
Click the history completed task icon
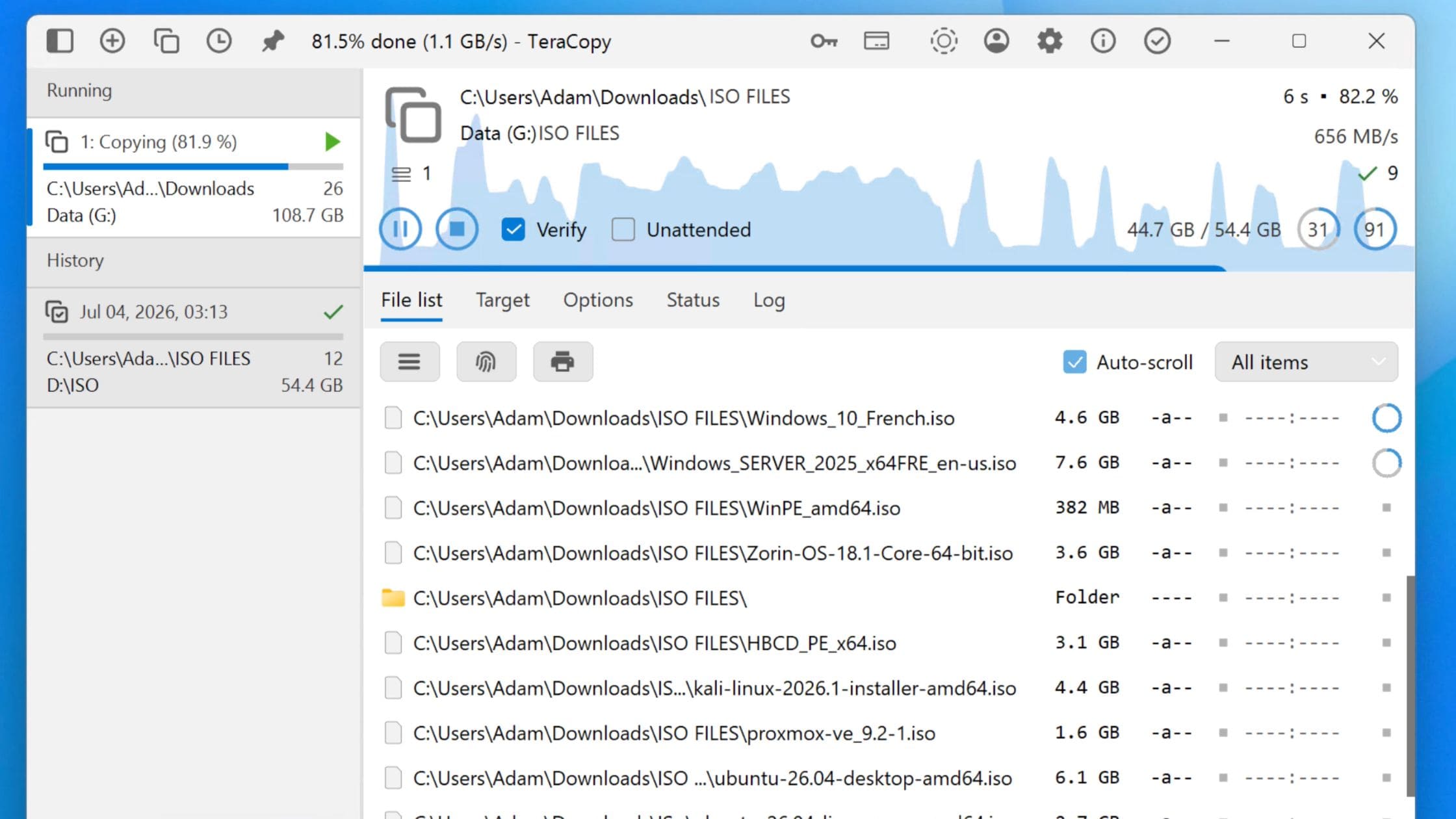click(x=57, y=312)
